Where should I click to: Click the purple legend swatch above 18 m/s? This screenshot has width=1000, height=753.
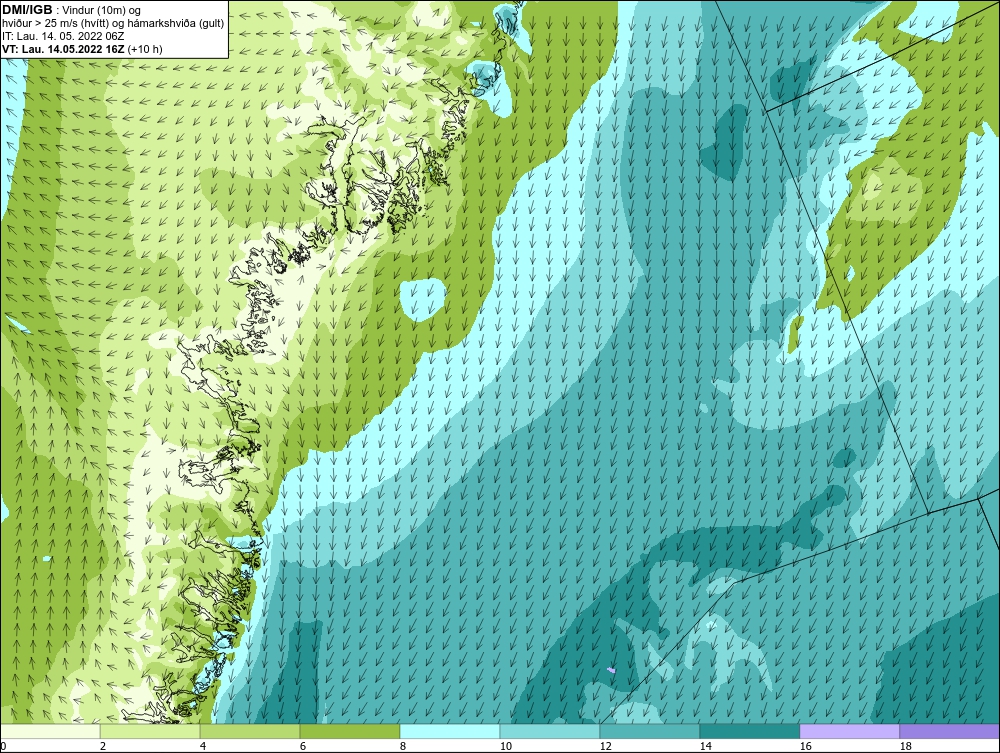[950, 731]
